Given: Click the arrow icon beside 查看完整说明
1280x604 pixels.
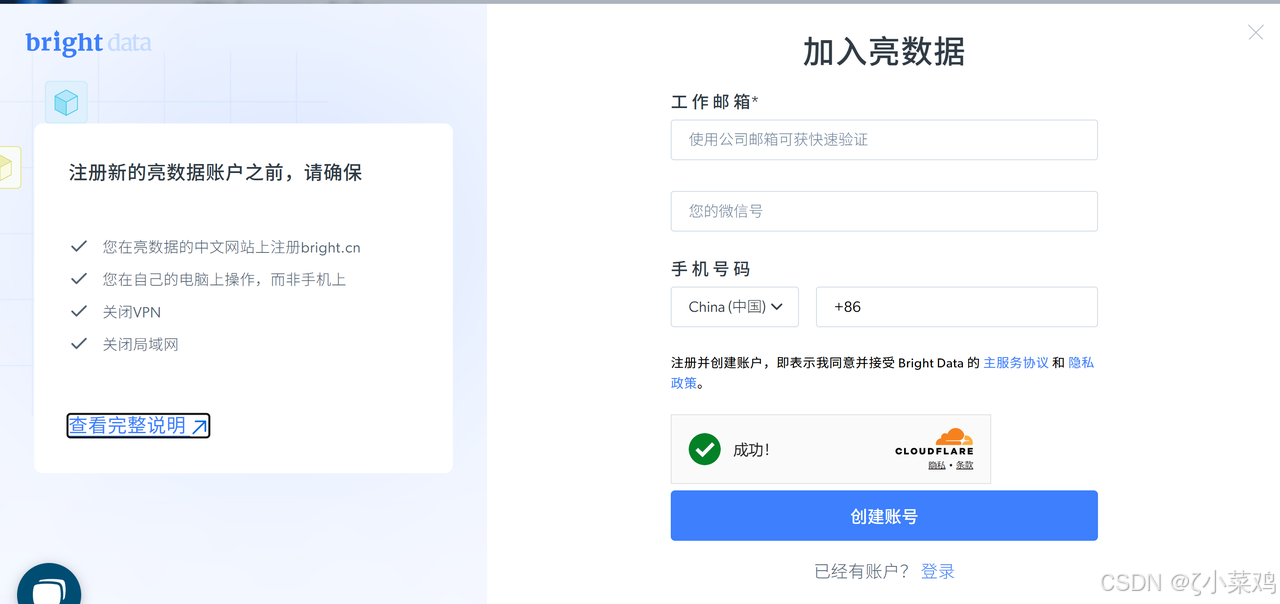Looking at the screenshot, I should [x=199, y=426].
